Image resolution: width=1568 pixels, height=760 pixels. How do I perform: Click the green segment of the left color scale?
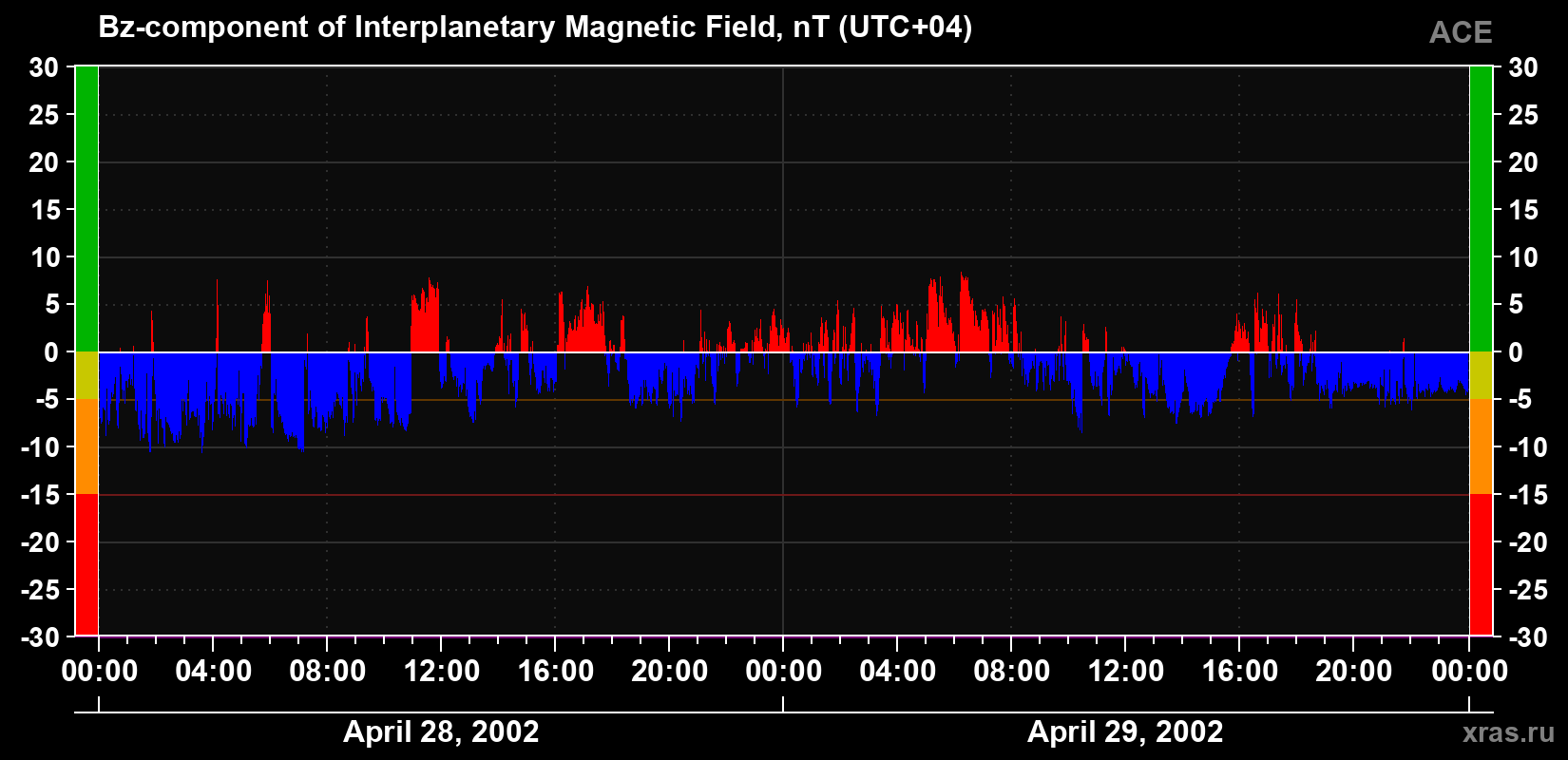[86, 209]
